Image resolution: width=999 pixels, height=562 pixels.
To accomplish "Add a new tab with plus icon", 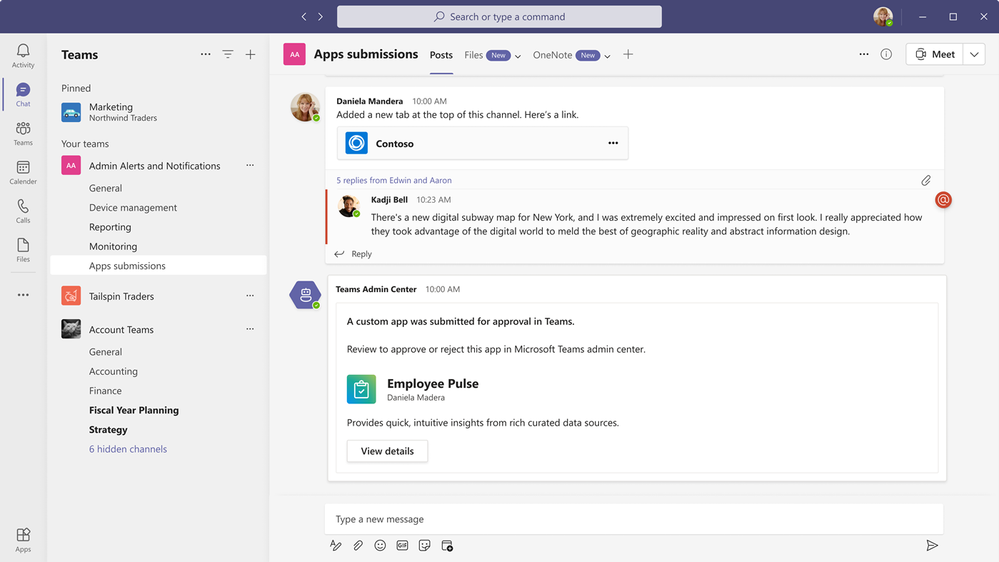I will tap(628, 54).
